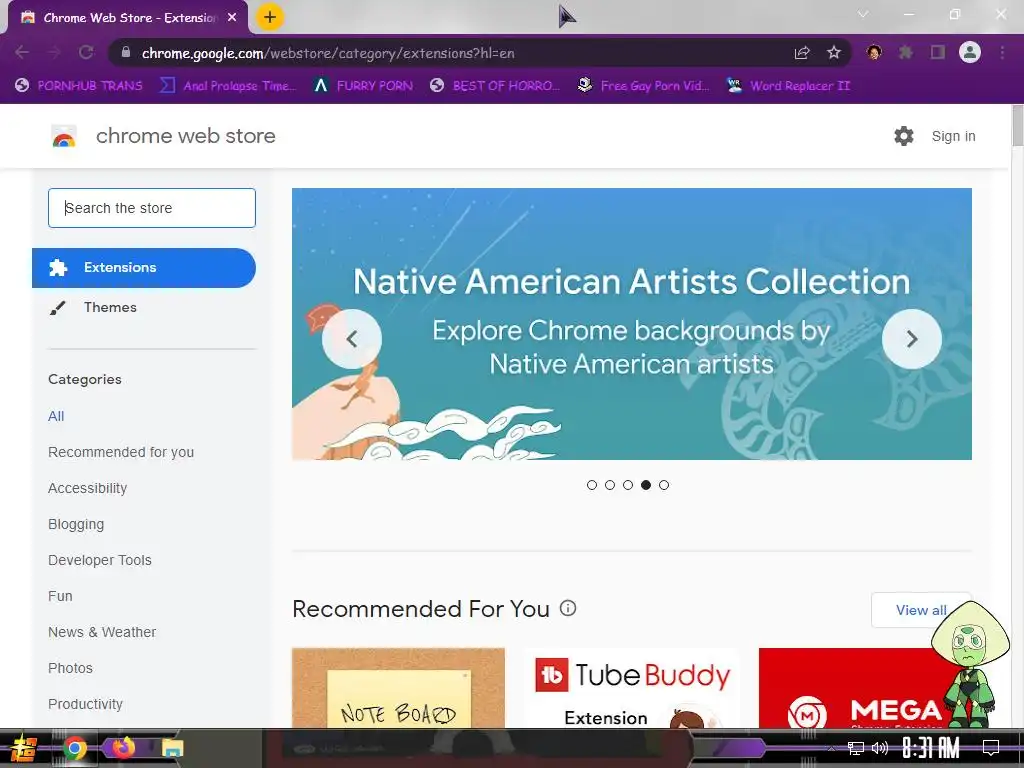Screen dimensions: 1024x768
Task: Click the site lock icon in address bar
Action: tap(126, 52)
